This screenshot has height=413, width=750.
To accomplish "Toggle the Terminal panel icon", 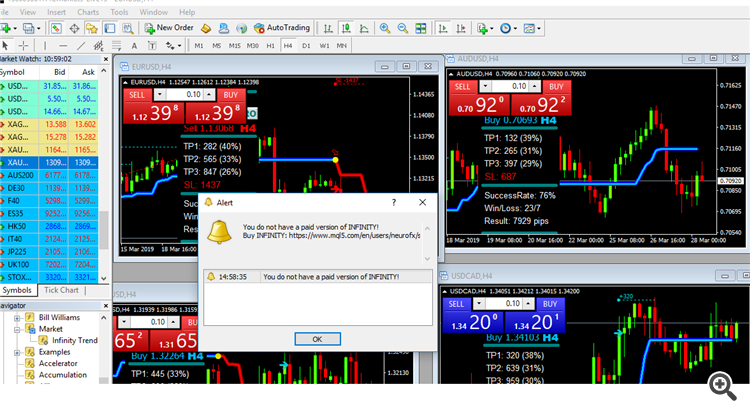I will coord(110,29).
